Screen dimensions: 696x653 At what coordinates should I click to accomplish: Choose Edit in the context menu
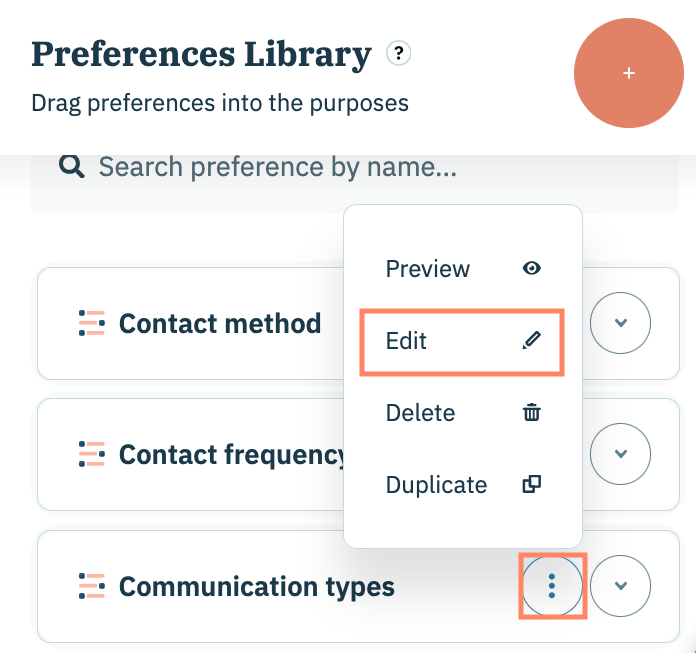click(x=407, y=341)
